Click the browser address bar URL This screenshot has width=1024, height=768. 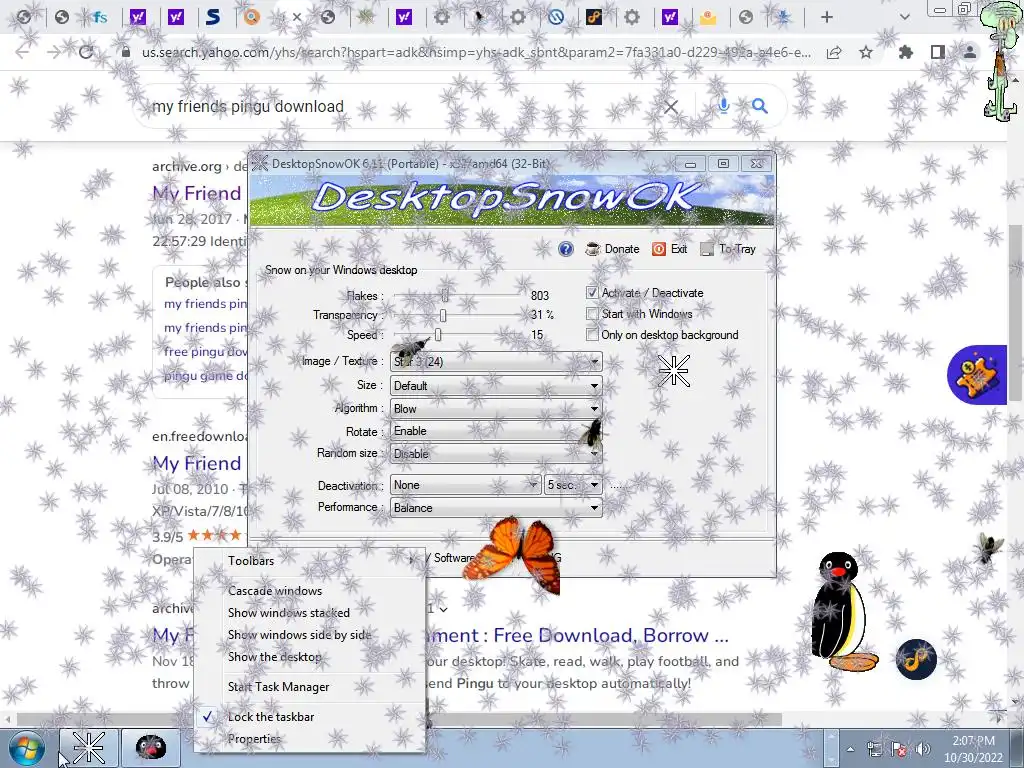477,52
